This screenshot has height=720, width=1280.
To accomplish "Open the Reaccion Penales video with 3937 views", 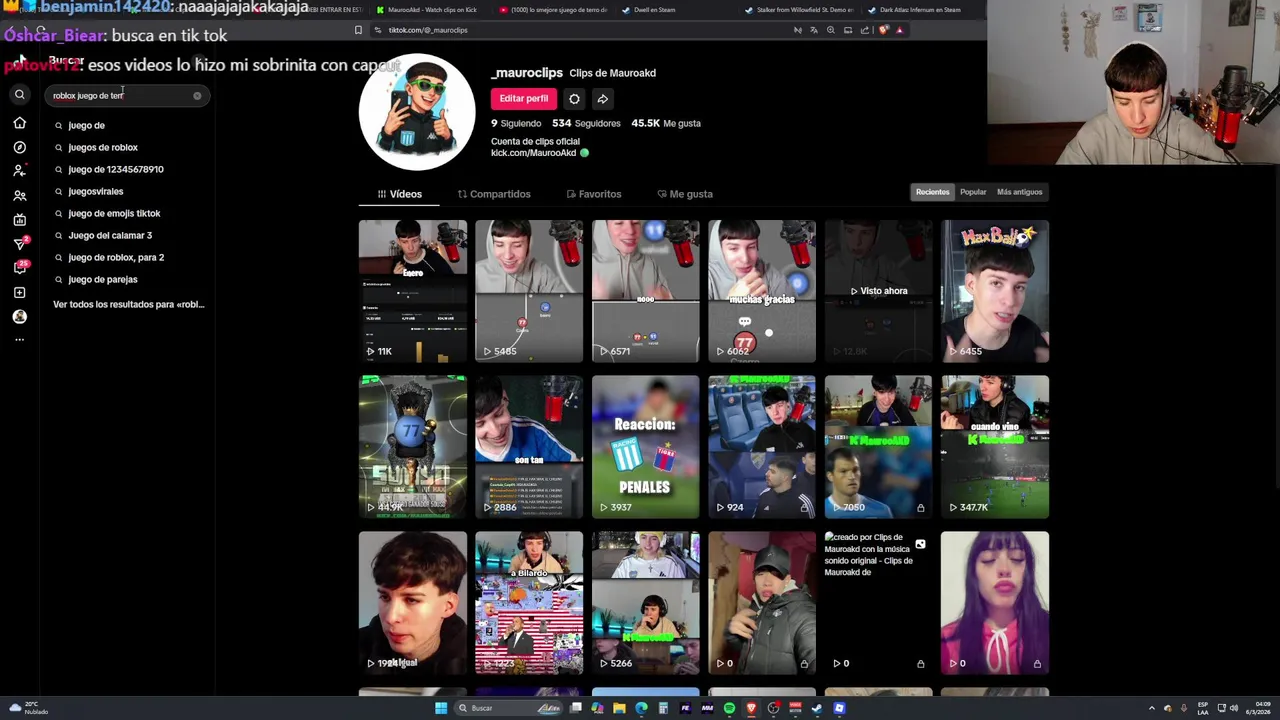I will pos(645,447).
